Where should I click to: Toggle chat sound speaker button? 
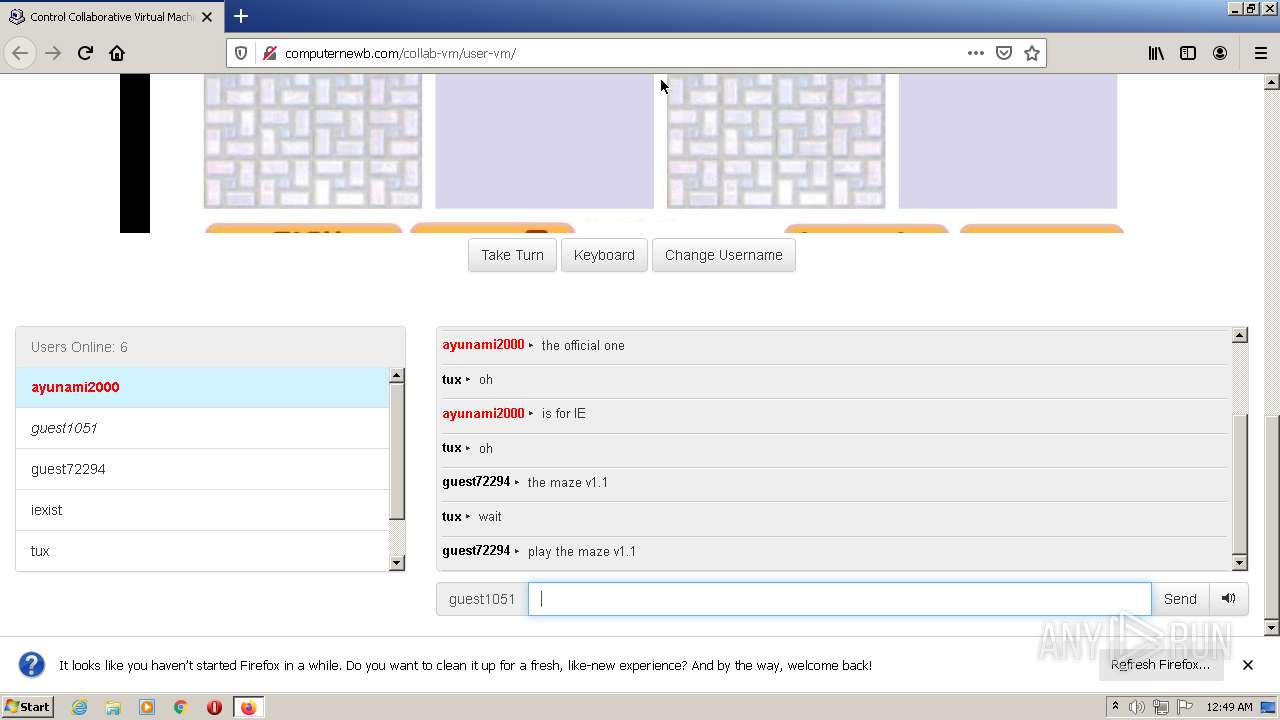pos(1229,599)
